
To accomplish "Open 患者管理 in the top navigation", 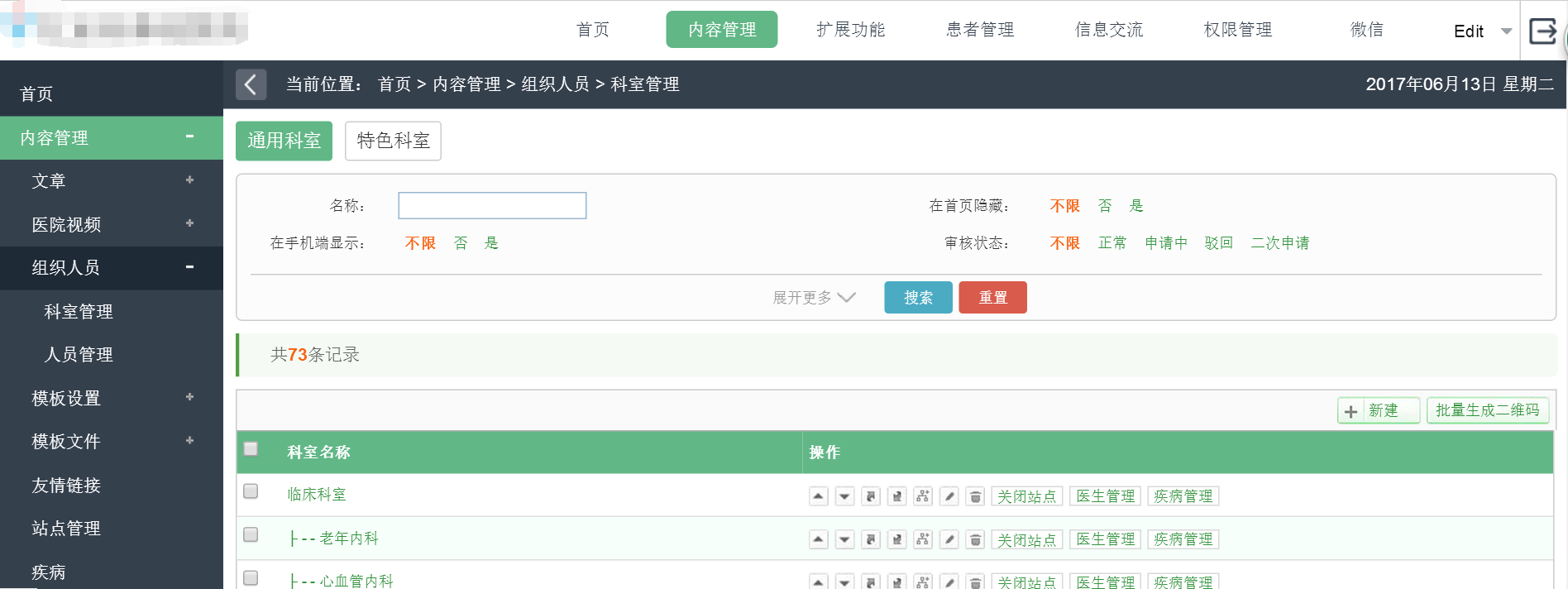I will point(980,30).
